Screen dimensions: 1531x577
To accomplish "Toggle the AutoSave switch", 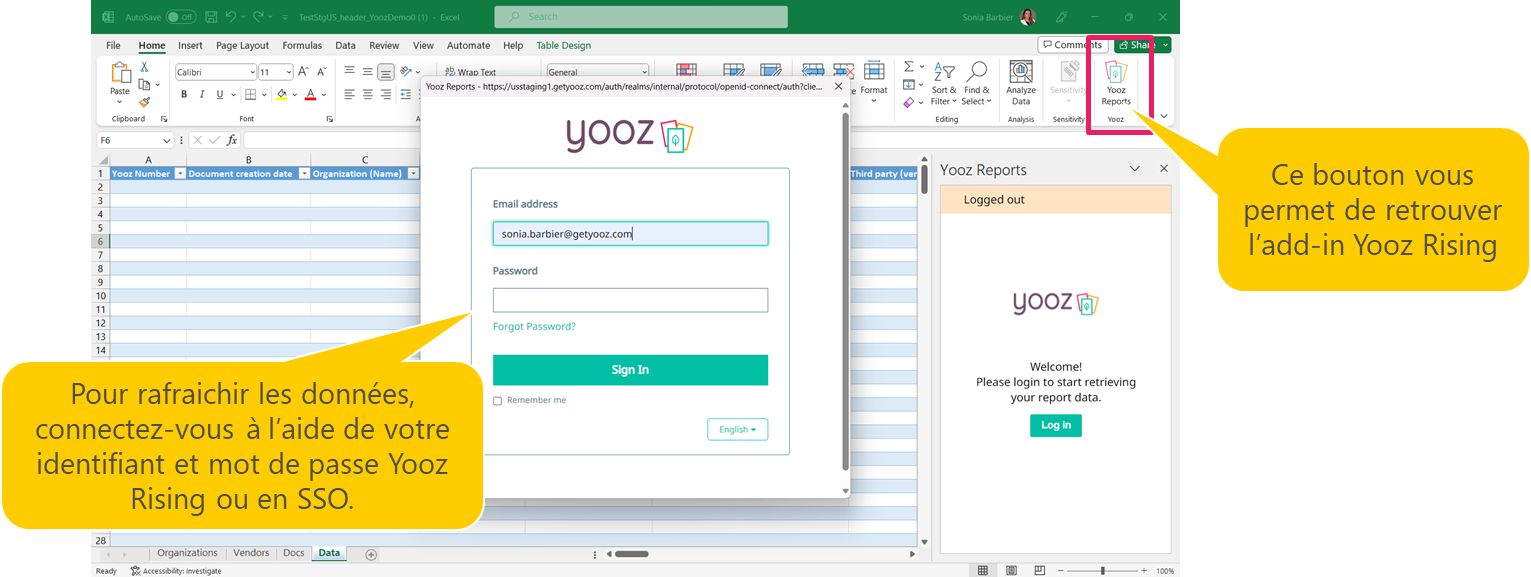I will point(181,17).
